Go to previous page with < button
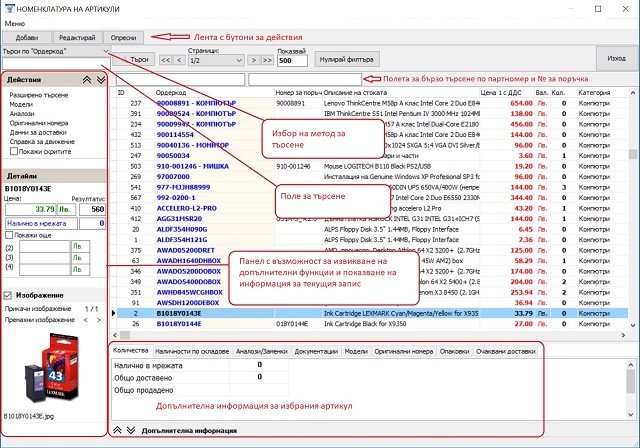The image size is (640, 448). [x=179, y=60]
